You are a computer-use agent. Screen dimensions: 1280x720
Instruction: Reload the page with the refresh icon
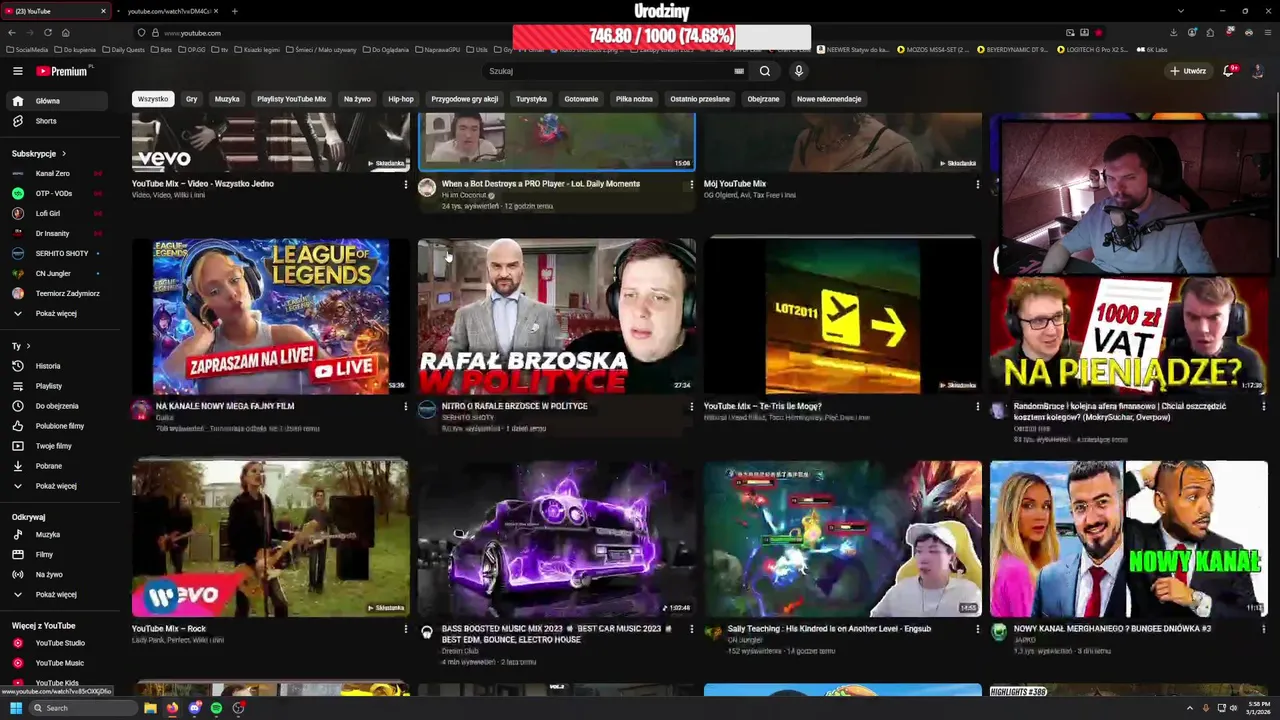(47, 32)
